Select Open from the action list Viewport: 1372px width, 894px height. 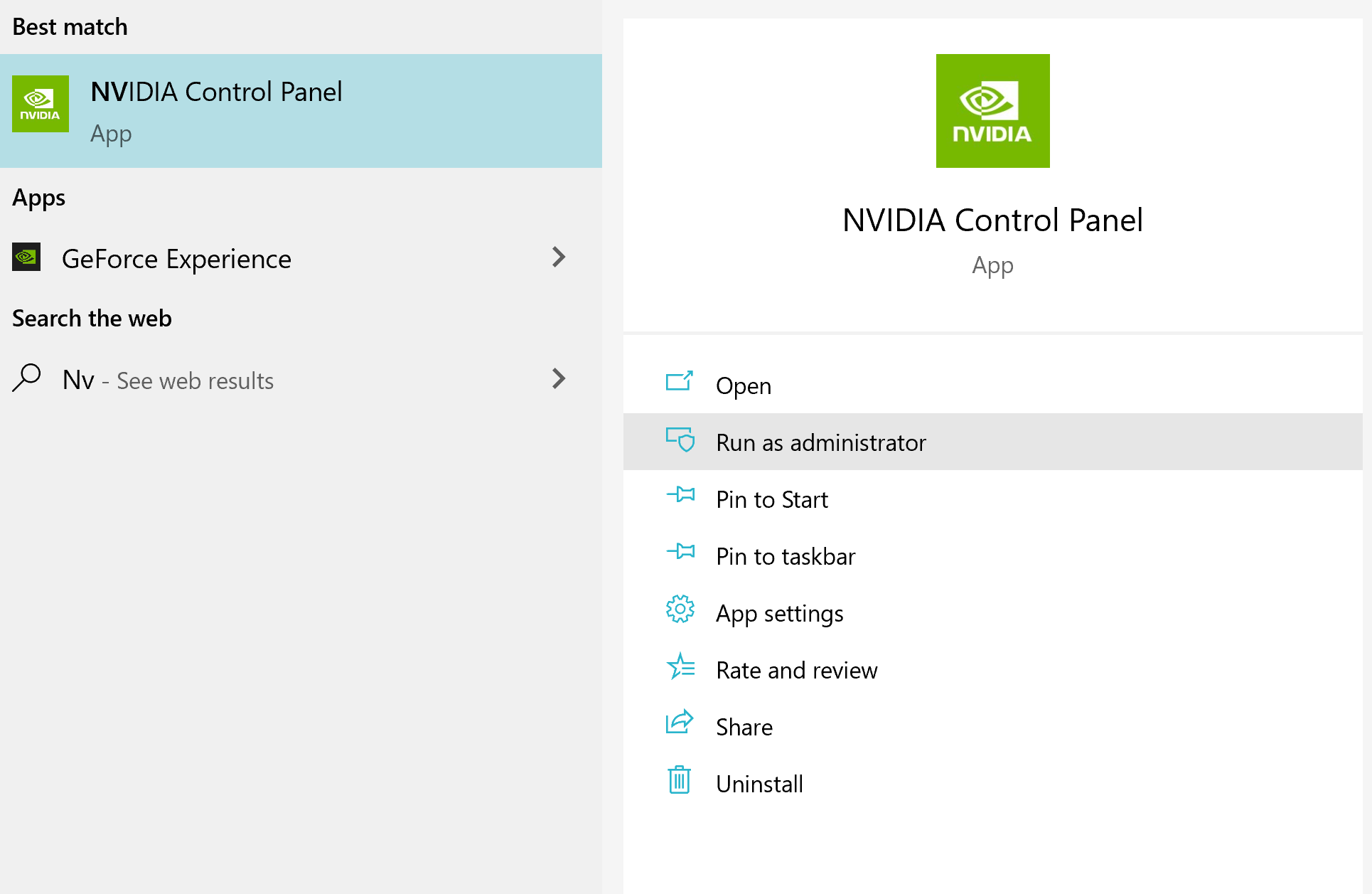tap(992, 385)
